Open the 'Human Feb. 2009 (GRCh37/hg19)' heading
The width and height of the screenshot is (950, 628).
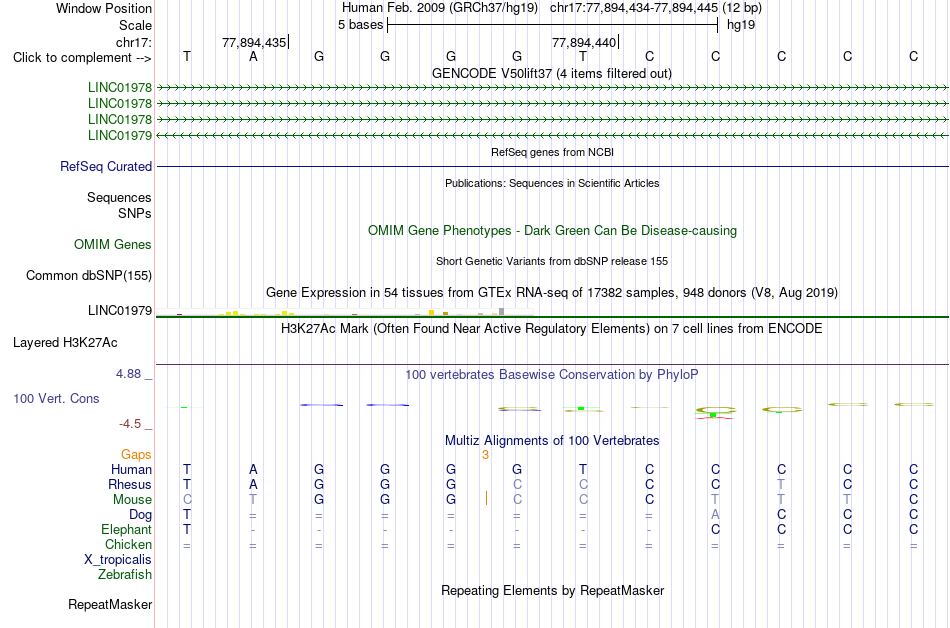tap(440, 8)
